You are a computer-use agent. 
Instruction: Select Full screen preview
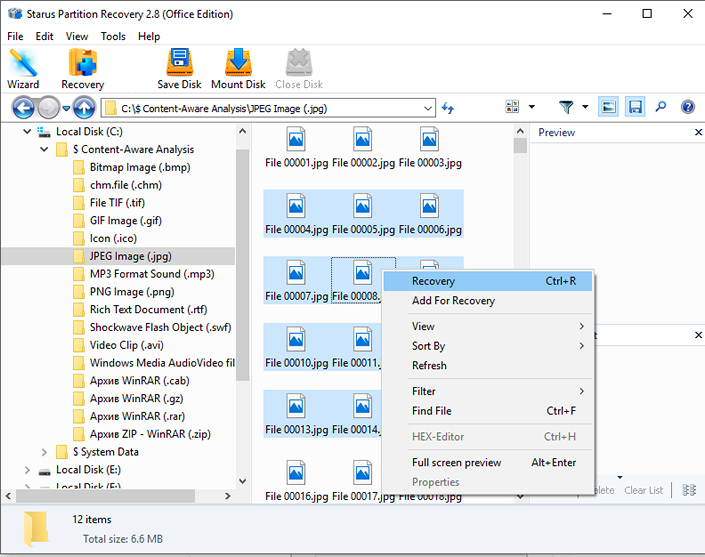488,463
